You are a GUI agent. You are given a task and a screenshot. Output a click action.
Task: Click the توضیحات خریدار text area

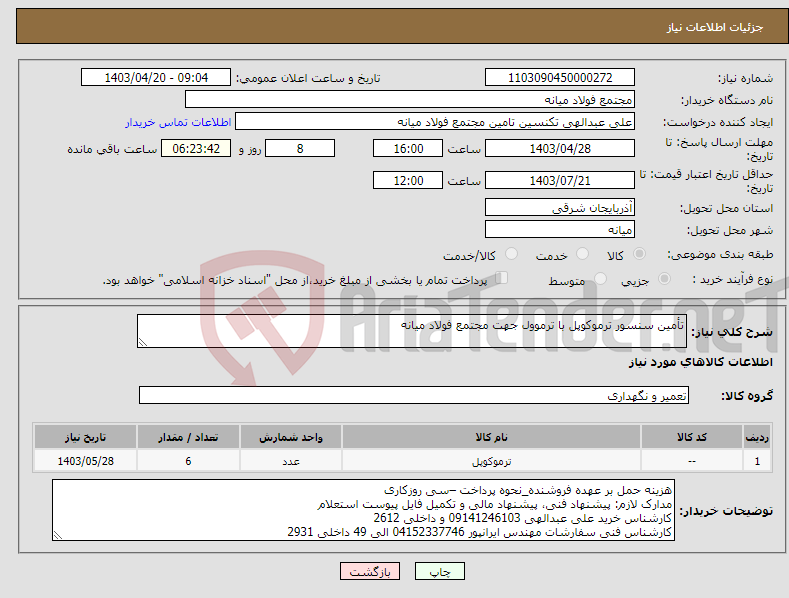coord(363,510)
